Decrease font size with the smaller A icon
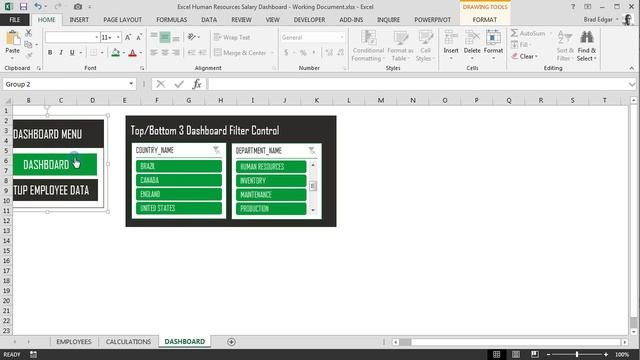This screenshot has width=640, height=360. pyautogui.click(x=139, y=37)
